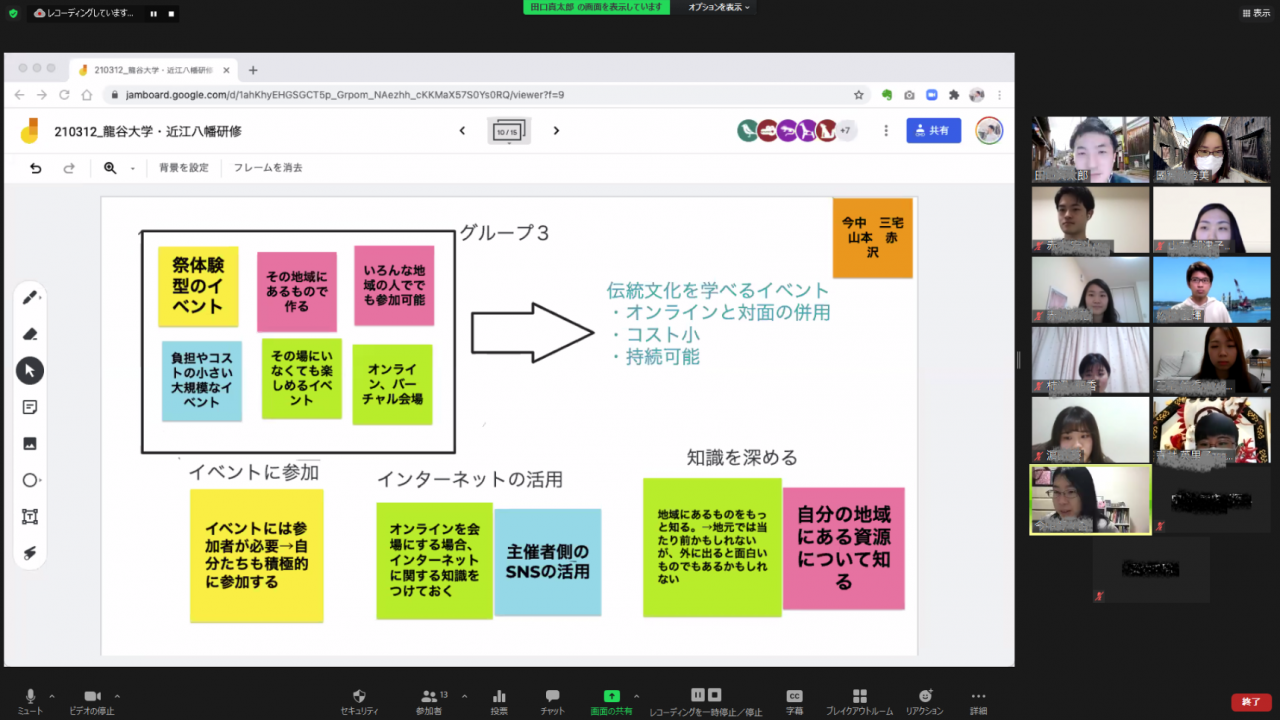Click the blue Share button
This screenshot has height=720, width=1280.
pyautogui.click(x=933, y=131)
